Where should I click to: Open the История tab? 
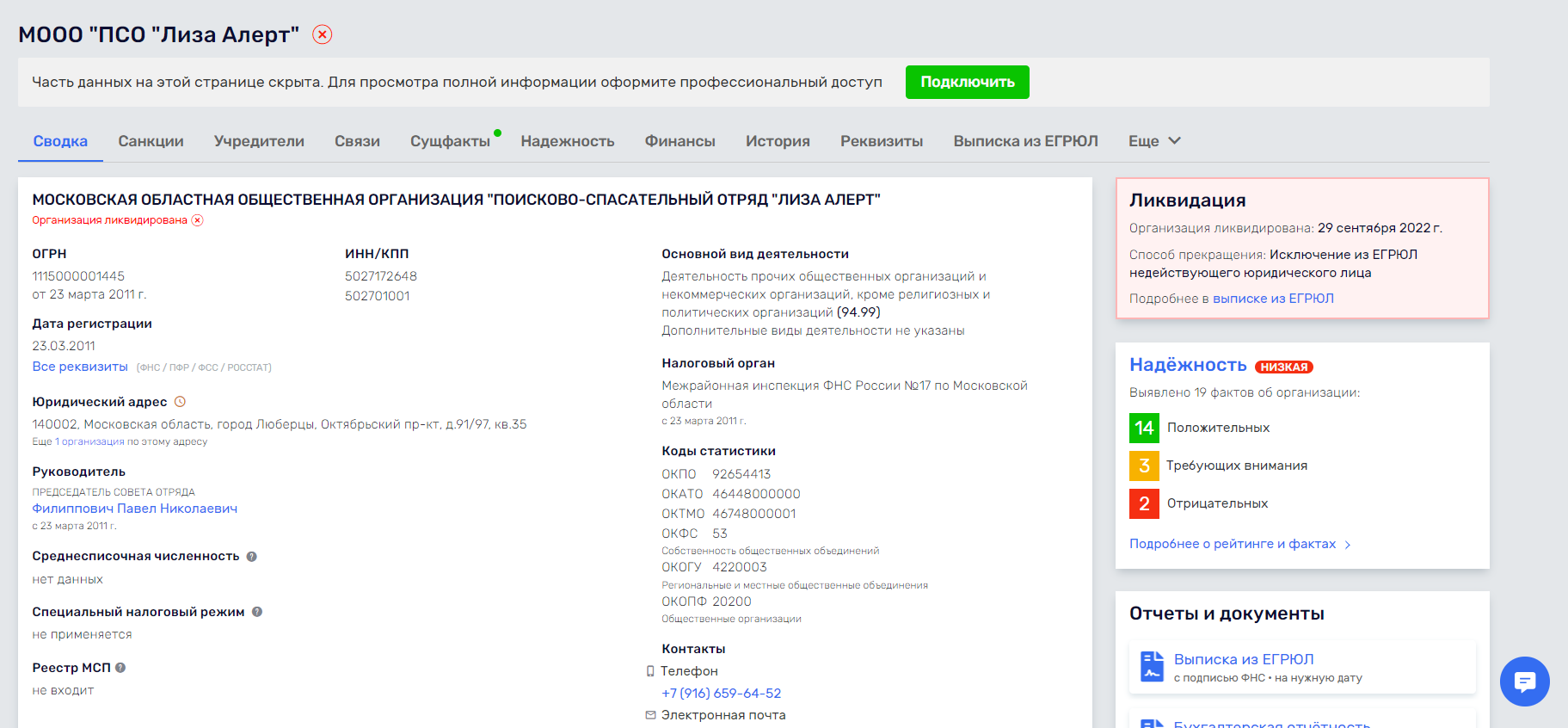click(x=778, y=141)
